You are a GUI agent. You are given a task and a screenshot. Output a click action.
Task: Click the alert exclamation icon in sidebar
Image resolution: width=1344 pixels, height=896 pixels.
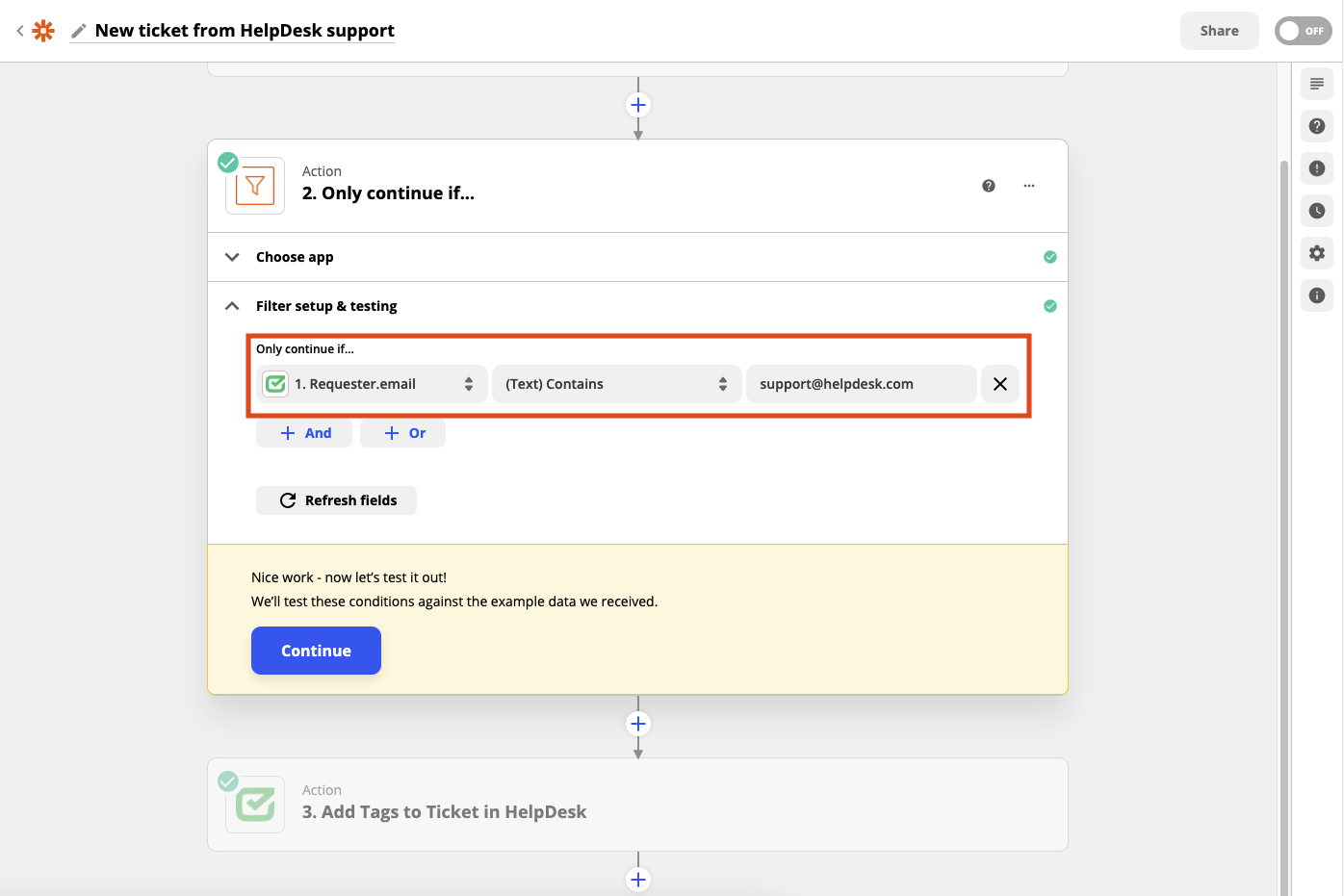tap(1316, 168)
